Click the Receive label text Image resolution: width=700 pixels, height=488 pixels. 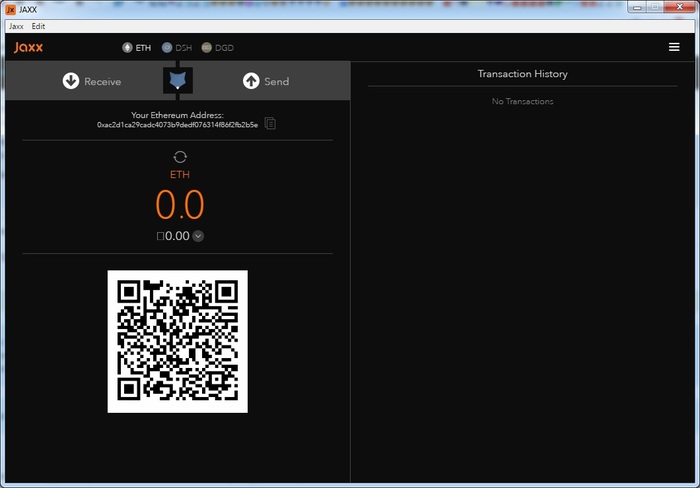102,81
